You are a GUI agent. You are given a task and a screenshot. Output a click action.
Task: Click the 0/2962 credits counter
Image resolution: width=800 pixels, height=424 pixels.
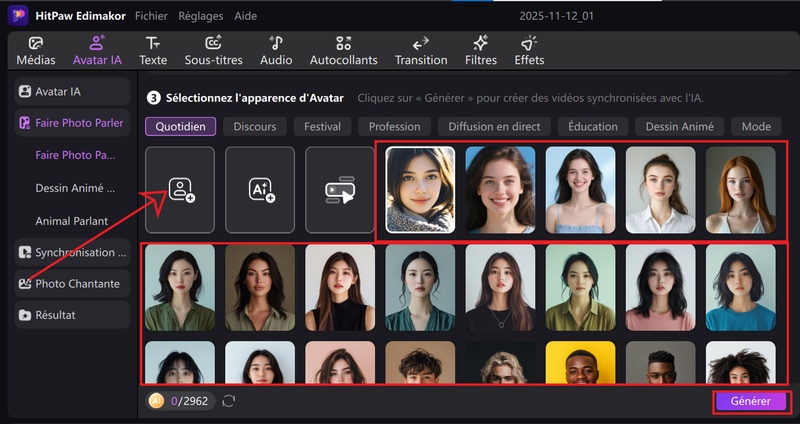tap(189, 401)
